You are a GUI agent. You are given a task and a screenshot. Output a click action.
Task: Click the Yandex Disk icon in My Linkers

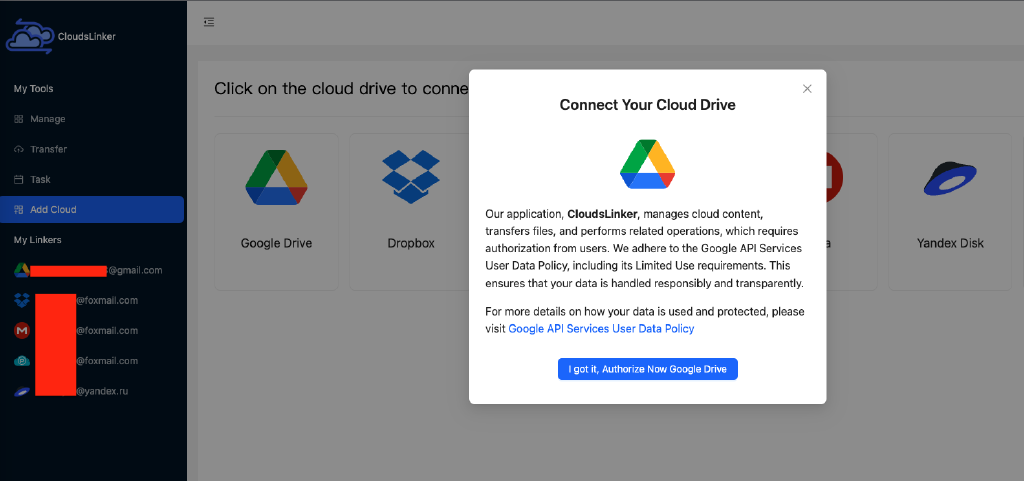click(x=22, y=392)
